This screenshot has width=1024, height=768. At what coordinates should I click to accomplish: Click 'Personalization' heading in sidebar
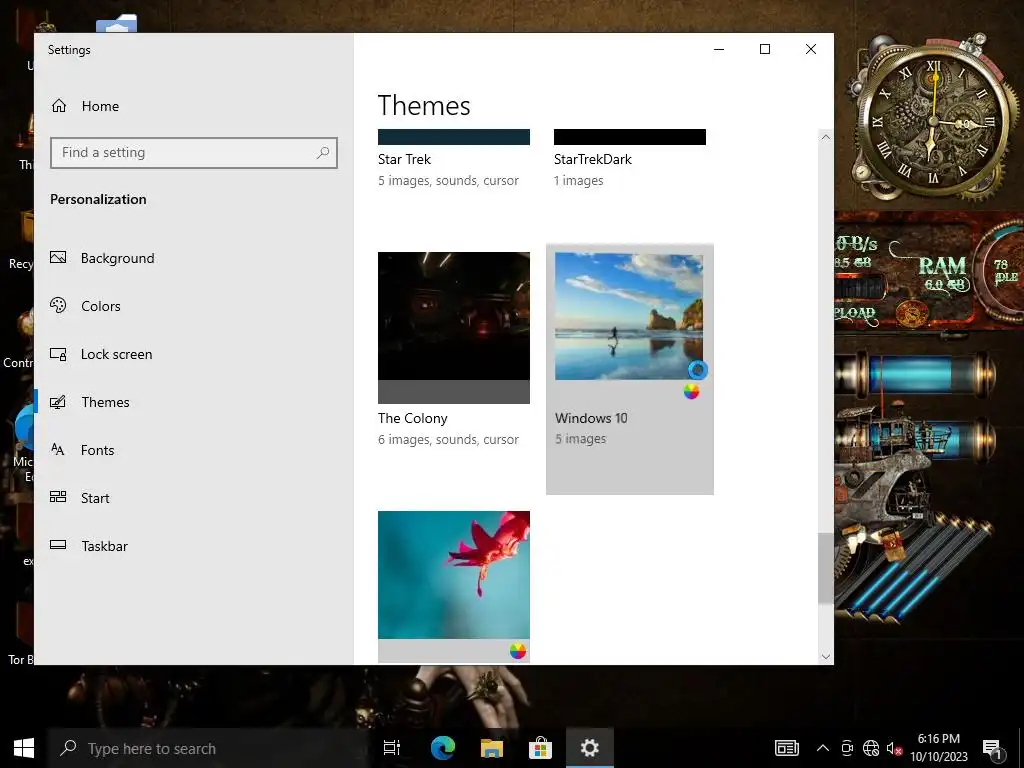click(x=98, y=199)
